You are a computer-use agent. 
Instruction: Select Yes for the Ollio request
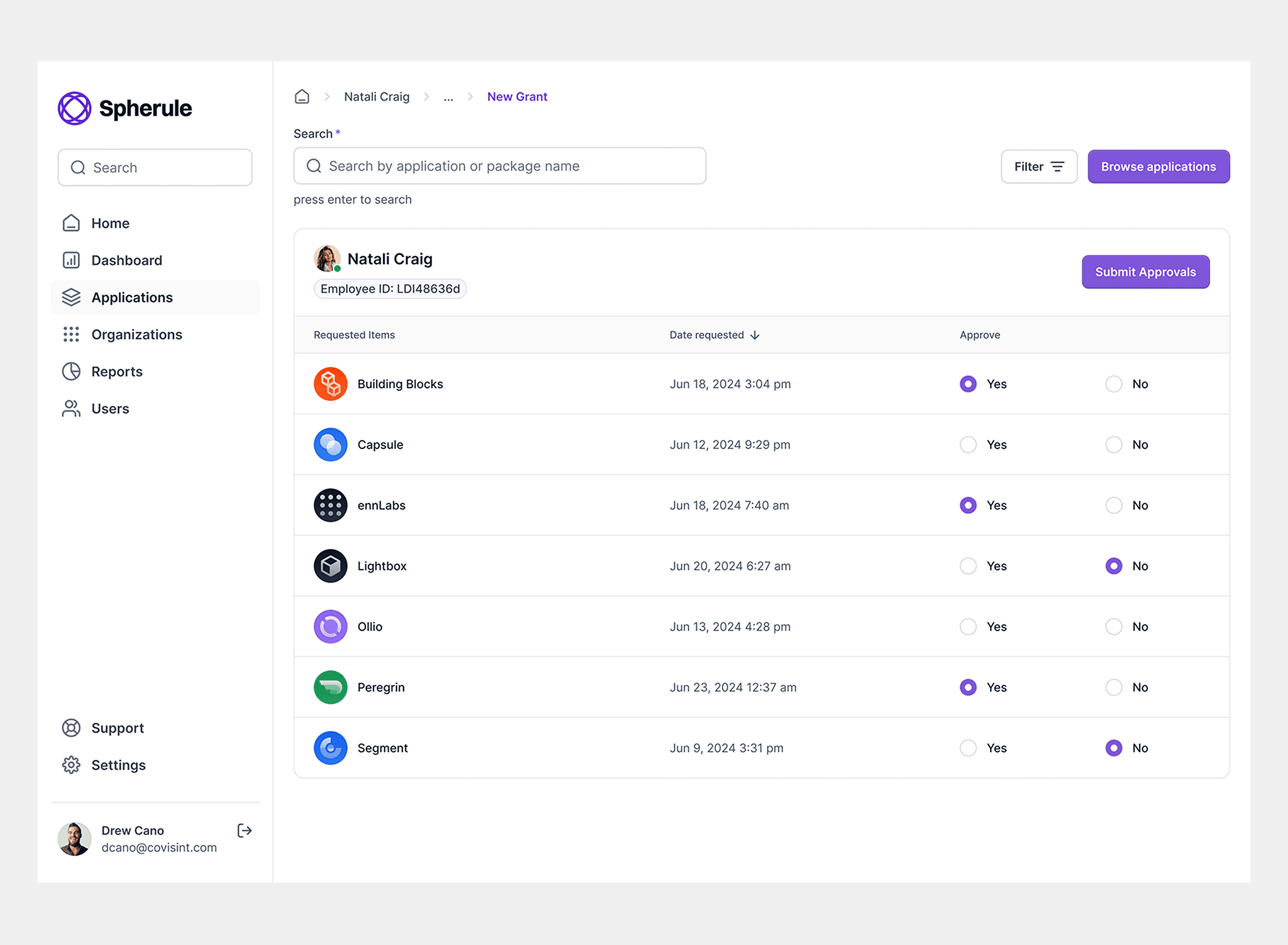968,627
